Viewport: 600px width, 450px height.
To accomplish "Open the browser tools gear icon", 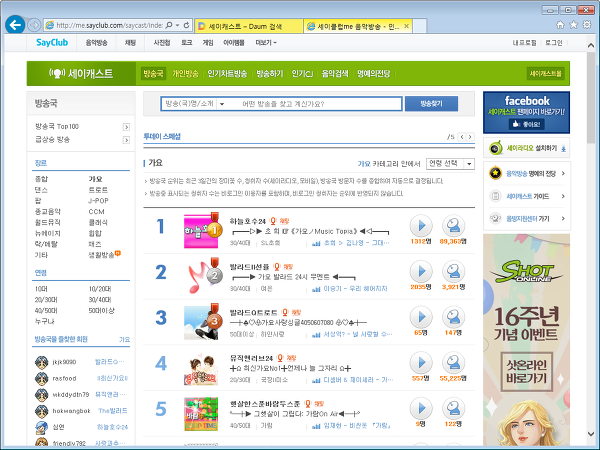I will (x=586, y=25).
